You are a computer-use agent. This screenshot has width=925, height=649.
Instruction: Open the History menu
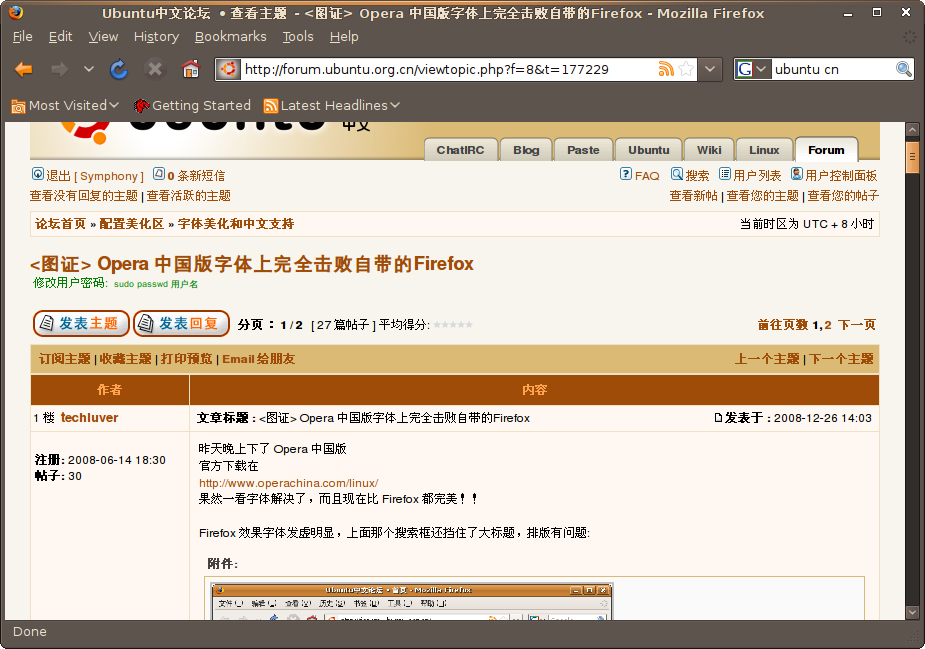[x=156, y=37]
